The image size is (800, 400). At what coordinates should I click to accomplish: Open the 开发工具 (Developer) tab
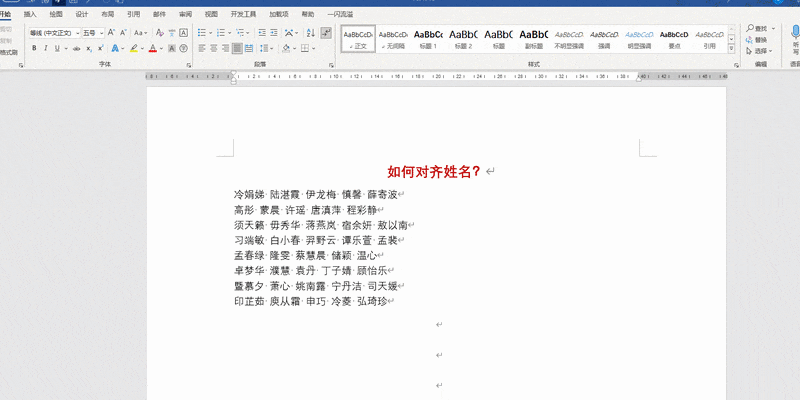(243, 14)
